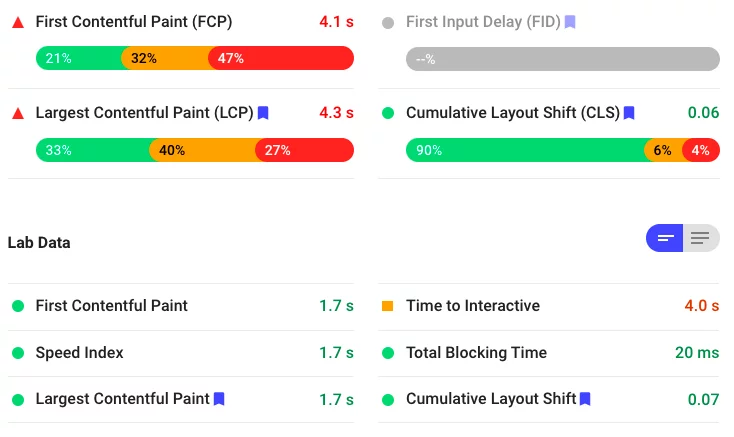Click the green circle beside Total Blocking Time
Screen dimensions: 734x437
pos(388,353)
